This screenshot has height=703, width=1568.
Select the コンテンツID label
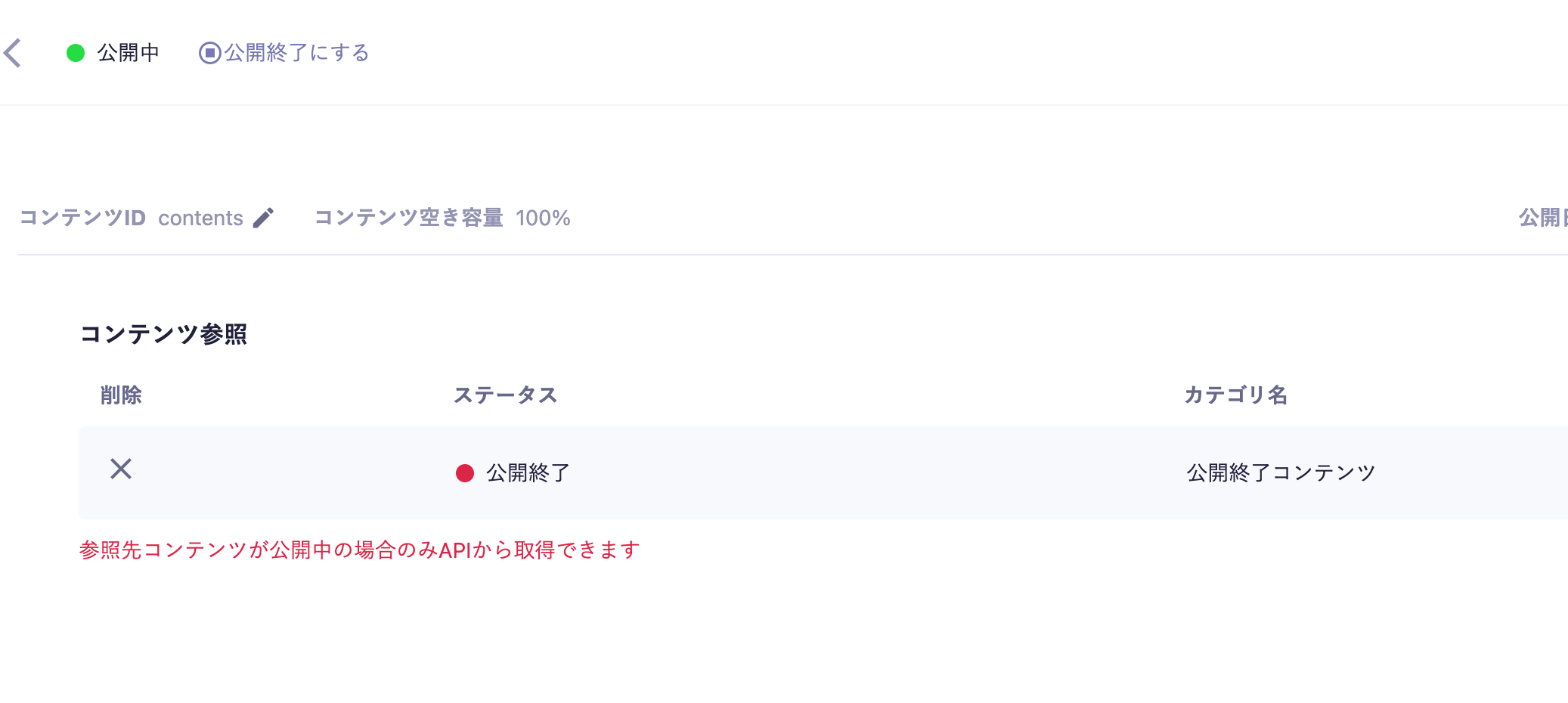coord(82,218)
